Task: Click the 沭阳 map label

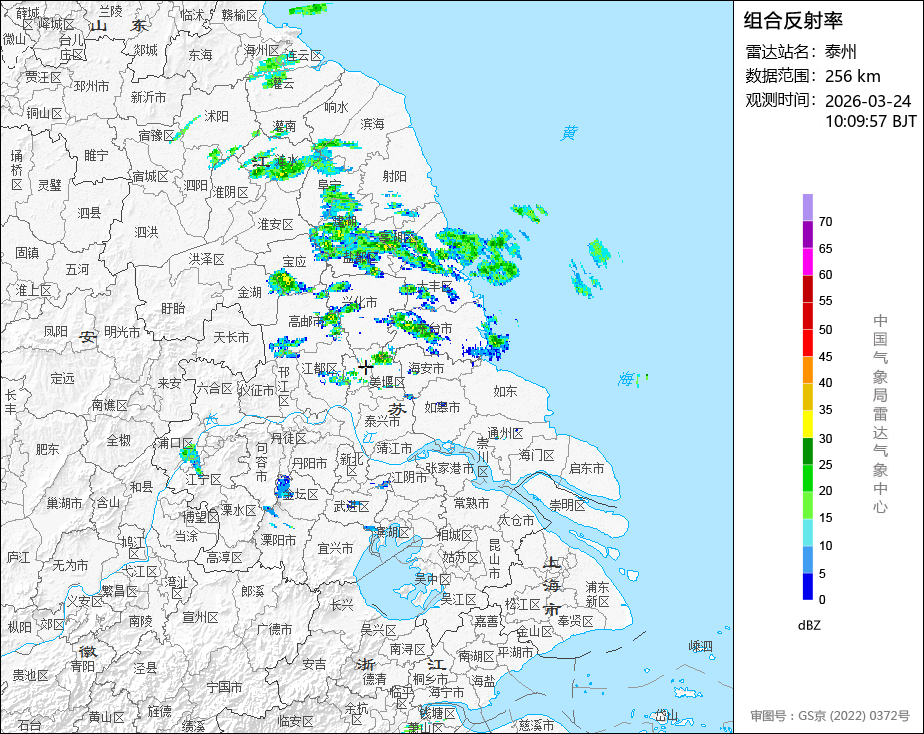Action: 216,116
